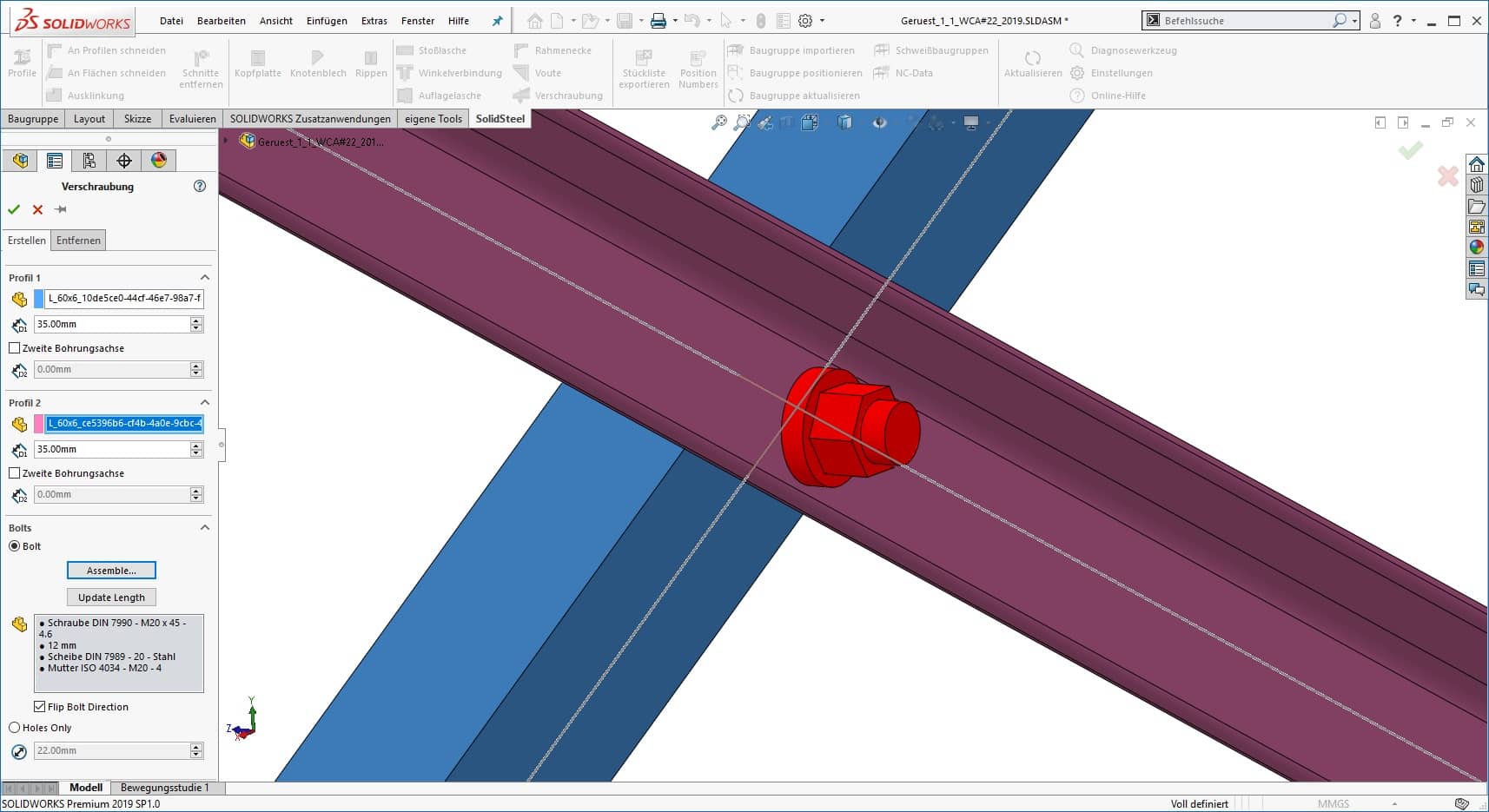Open the Appearances colored sphere task pane icon
Screen dimensions: 1489x812
tap(1476, 248)
